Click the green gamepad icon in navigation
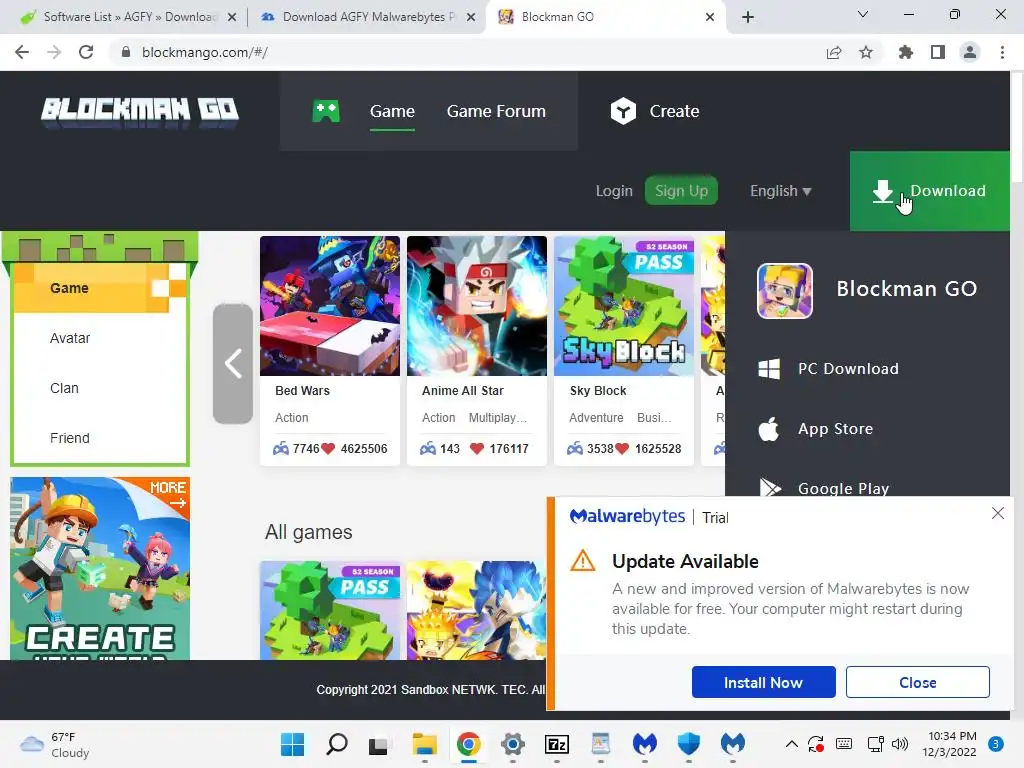Screen dimensions: 1024x768 click(x=326, y=111)
